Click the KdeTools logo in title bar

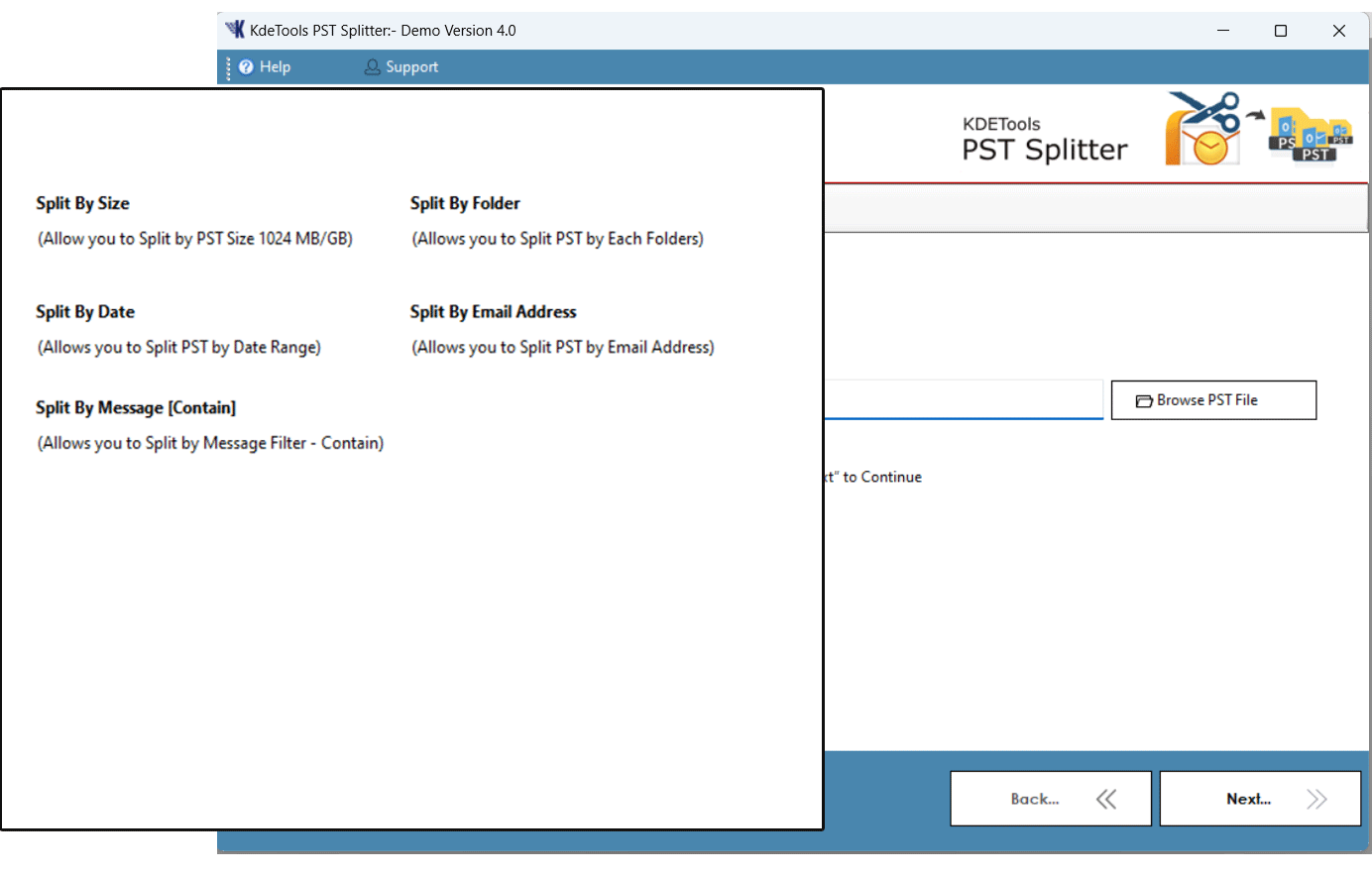(235, 30)
